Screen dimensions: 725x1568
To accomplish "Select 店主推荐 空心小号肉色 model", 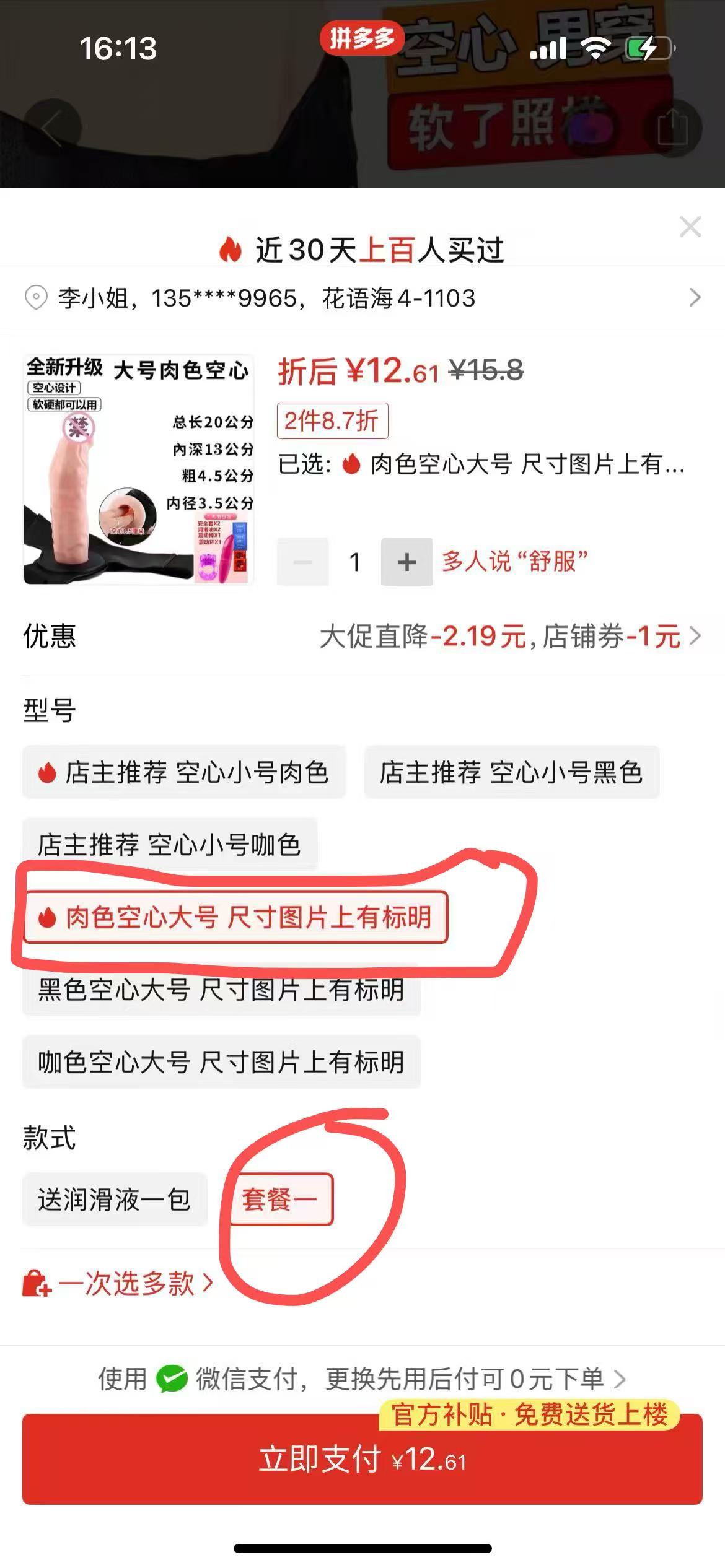I will (183, 772).
